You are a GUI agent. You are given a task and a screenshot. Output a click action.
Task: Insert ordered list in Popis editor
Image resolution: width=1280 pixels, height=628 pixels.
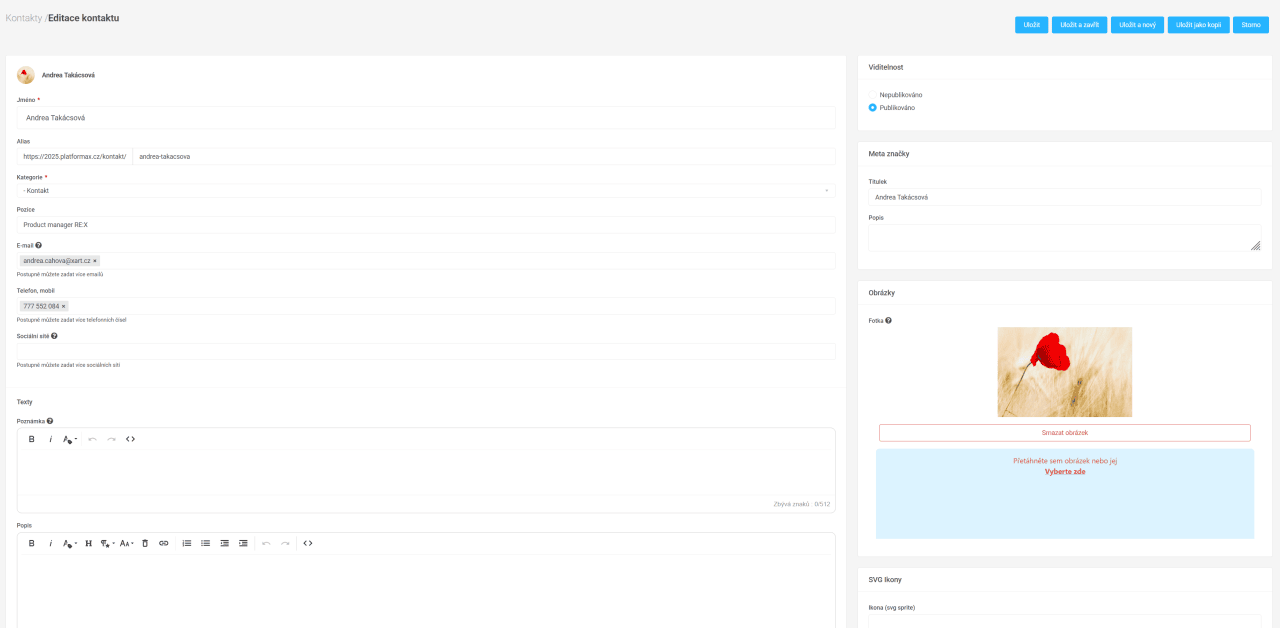(x=187, y=543)
